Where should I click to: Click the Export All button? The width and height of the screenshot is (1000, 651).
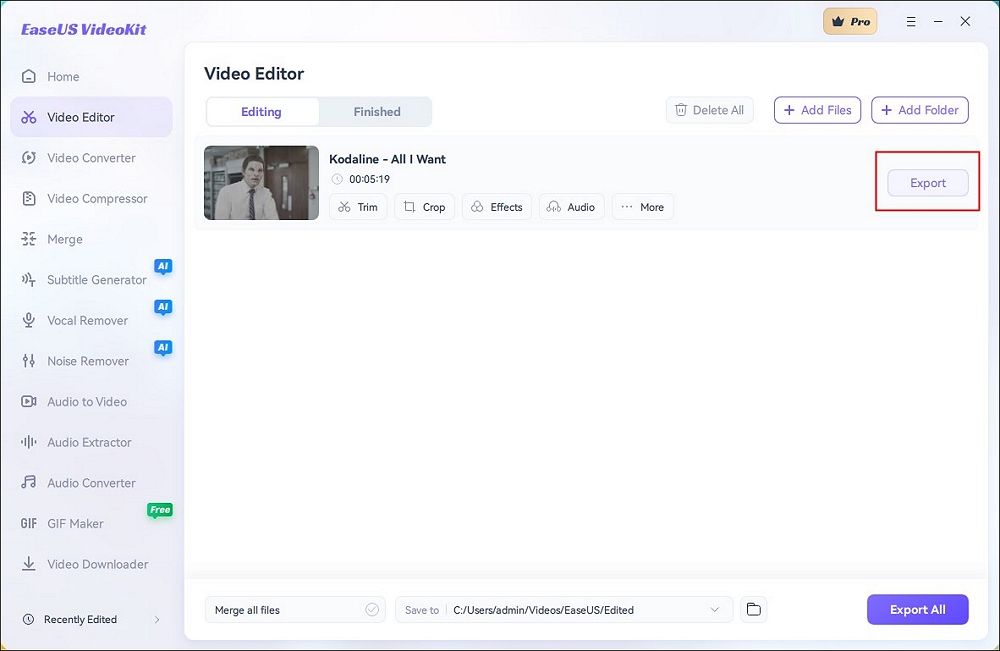pos(917,610)
